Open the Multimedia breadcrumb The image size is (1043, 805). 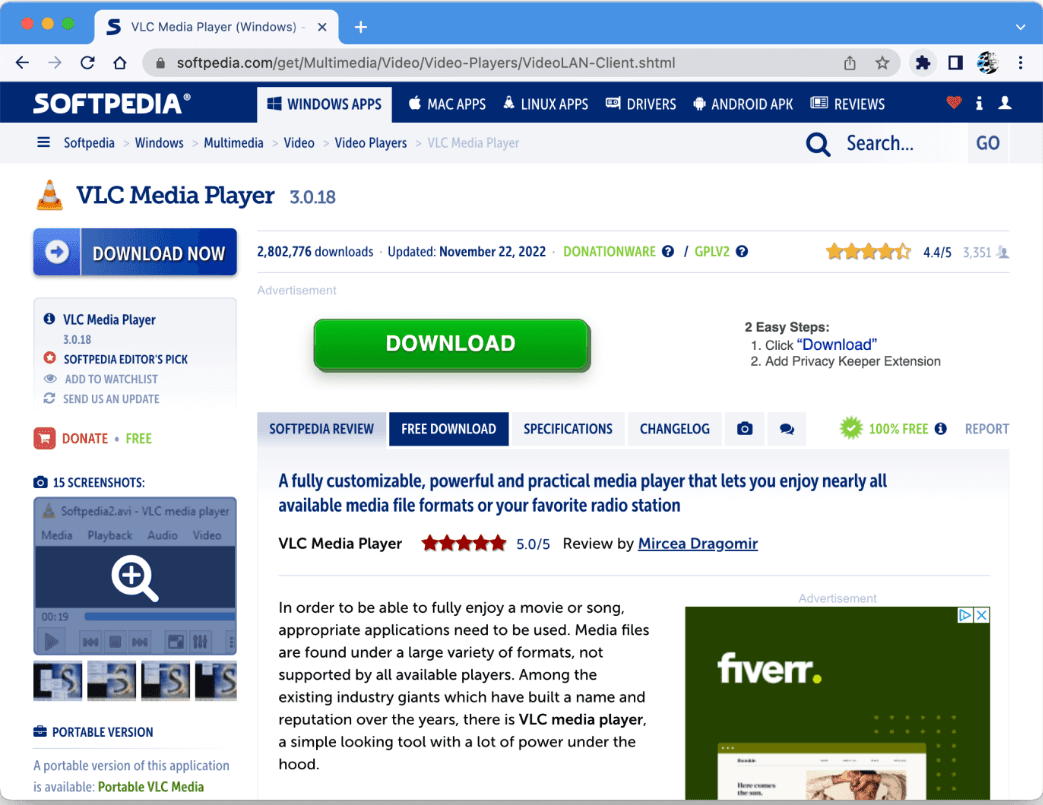pos(233,143)
